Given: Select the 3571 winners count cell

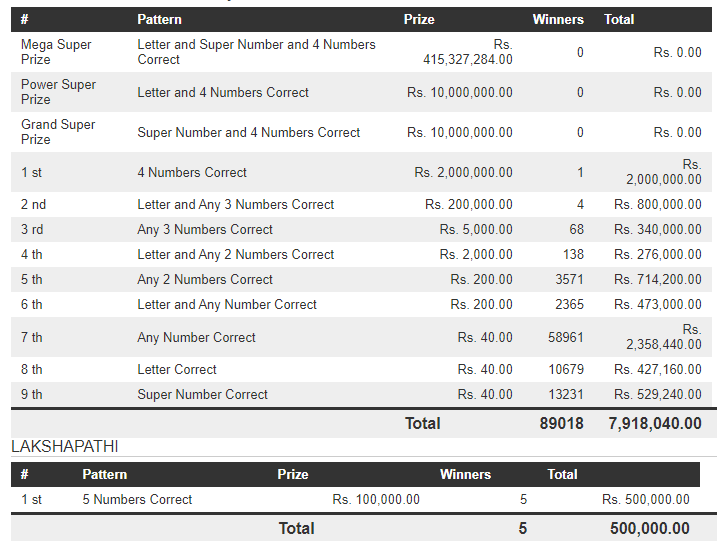Looking at the screenshot, I should 569,279.
